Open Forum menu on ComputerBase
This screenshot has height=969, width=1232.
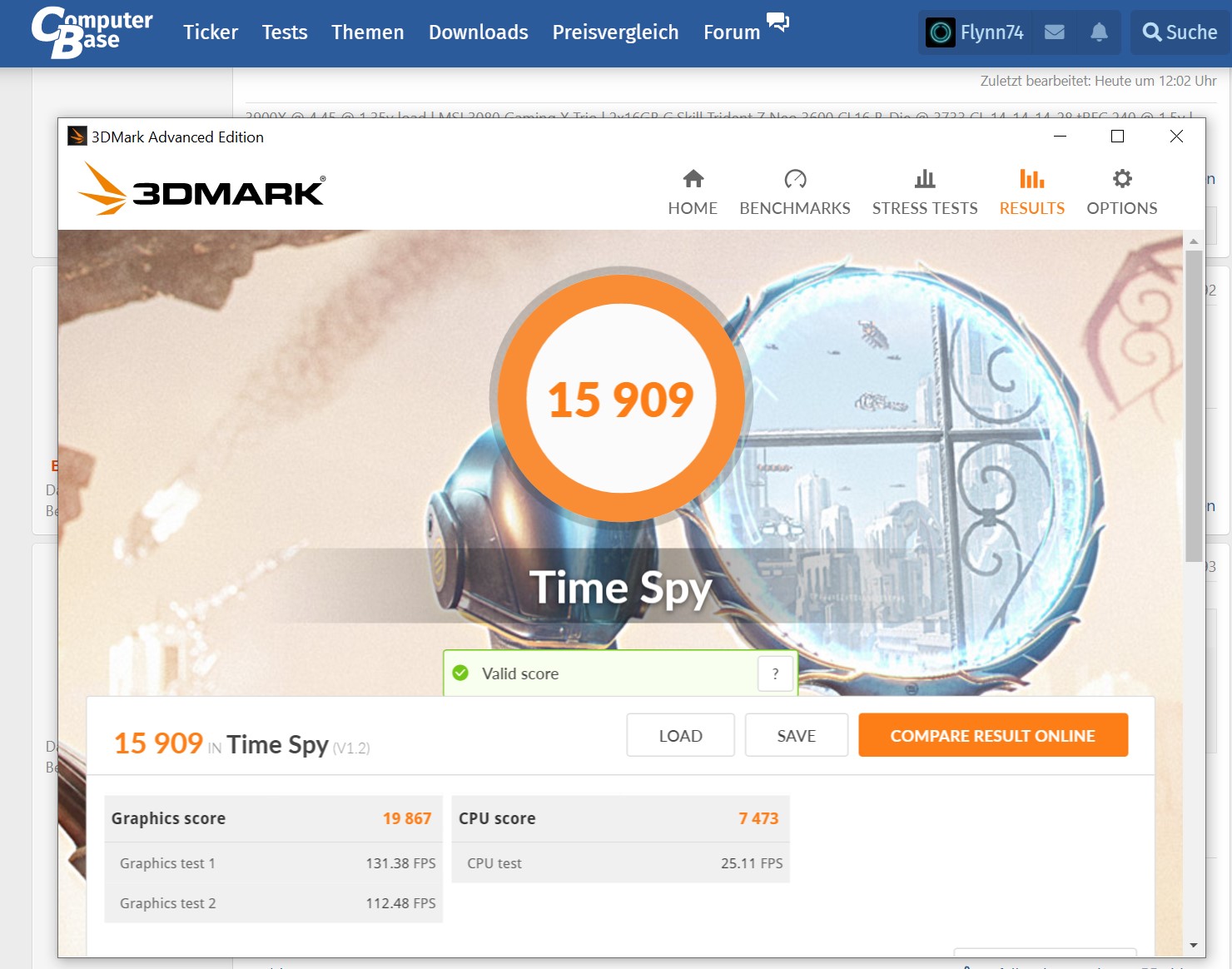pos(732,32)
